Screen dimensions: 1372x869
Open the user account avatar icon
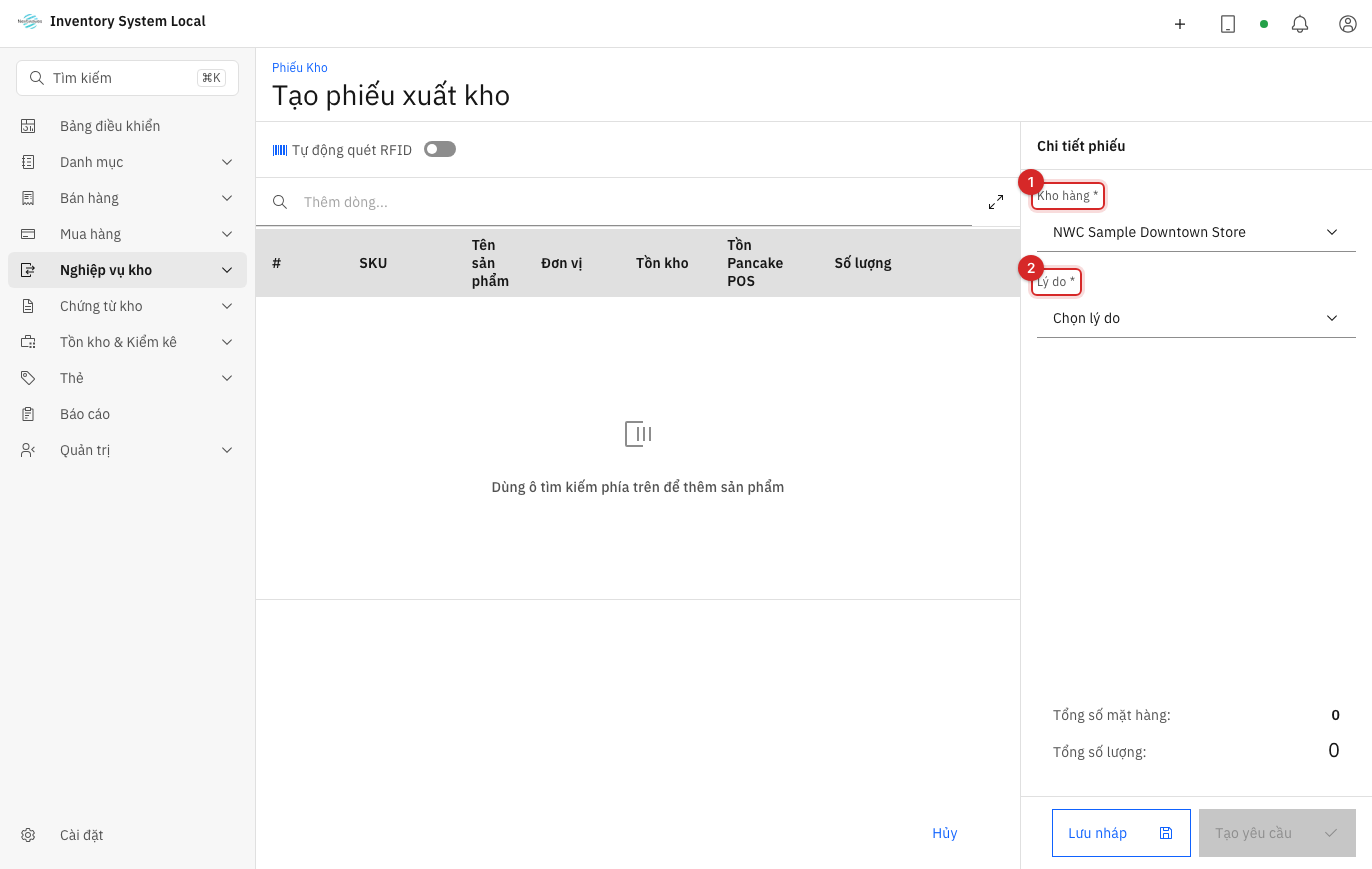click(x=1348, y=24)
